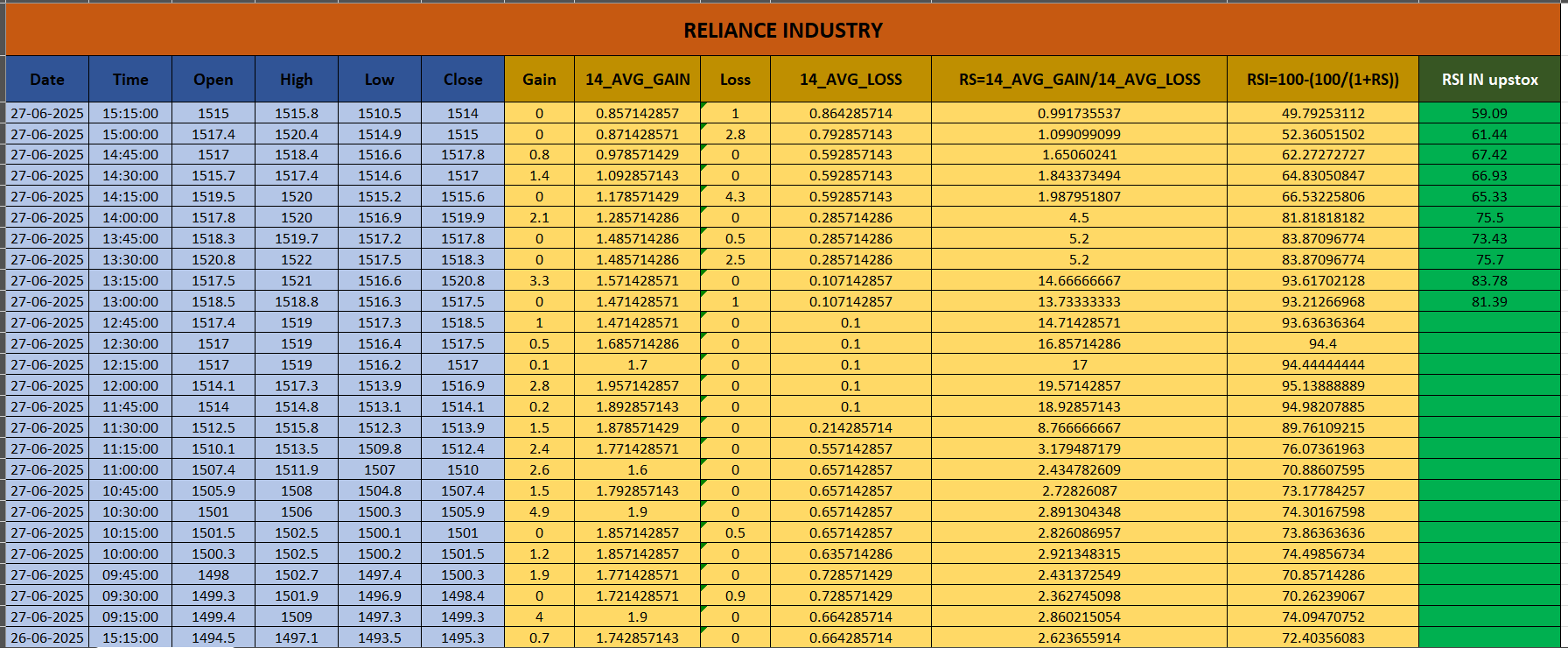1568x648 pixels.
Task: Click the RSI cell 81.81818182
Action: pos(1323,218)
